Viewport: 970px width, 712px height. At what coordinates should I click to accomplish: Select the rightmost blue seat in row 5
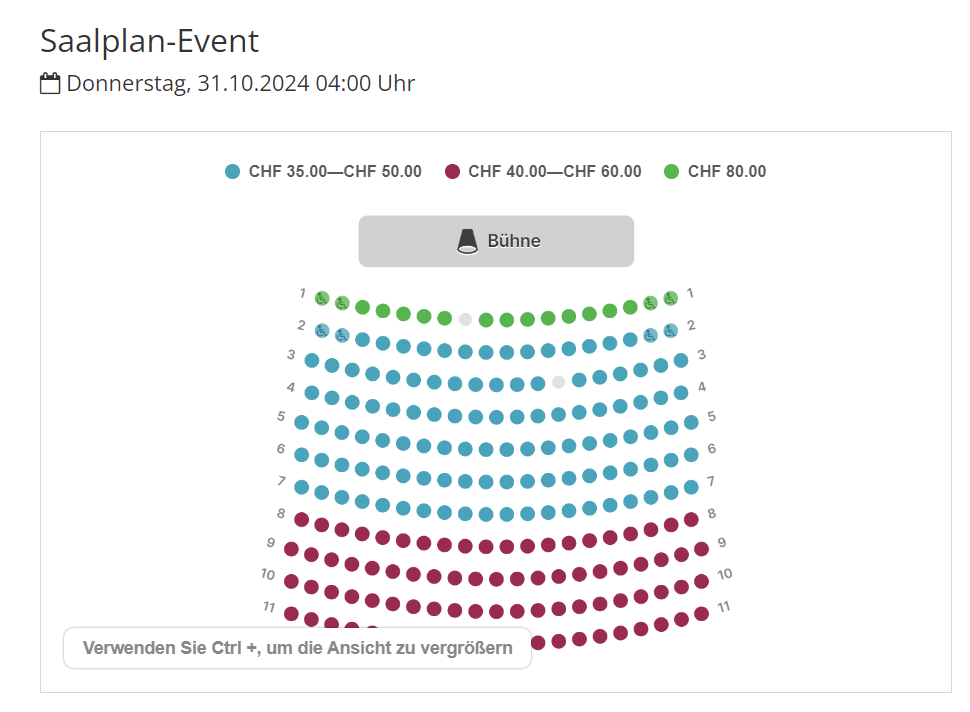(691, 422)
